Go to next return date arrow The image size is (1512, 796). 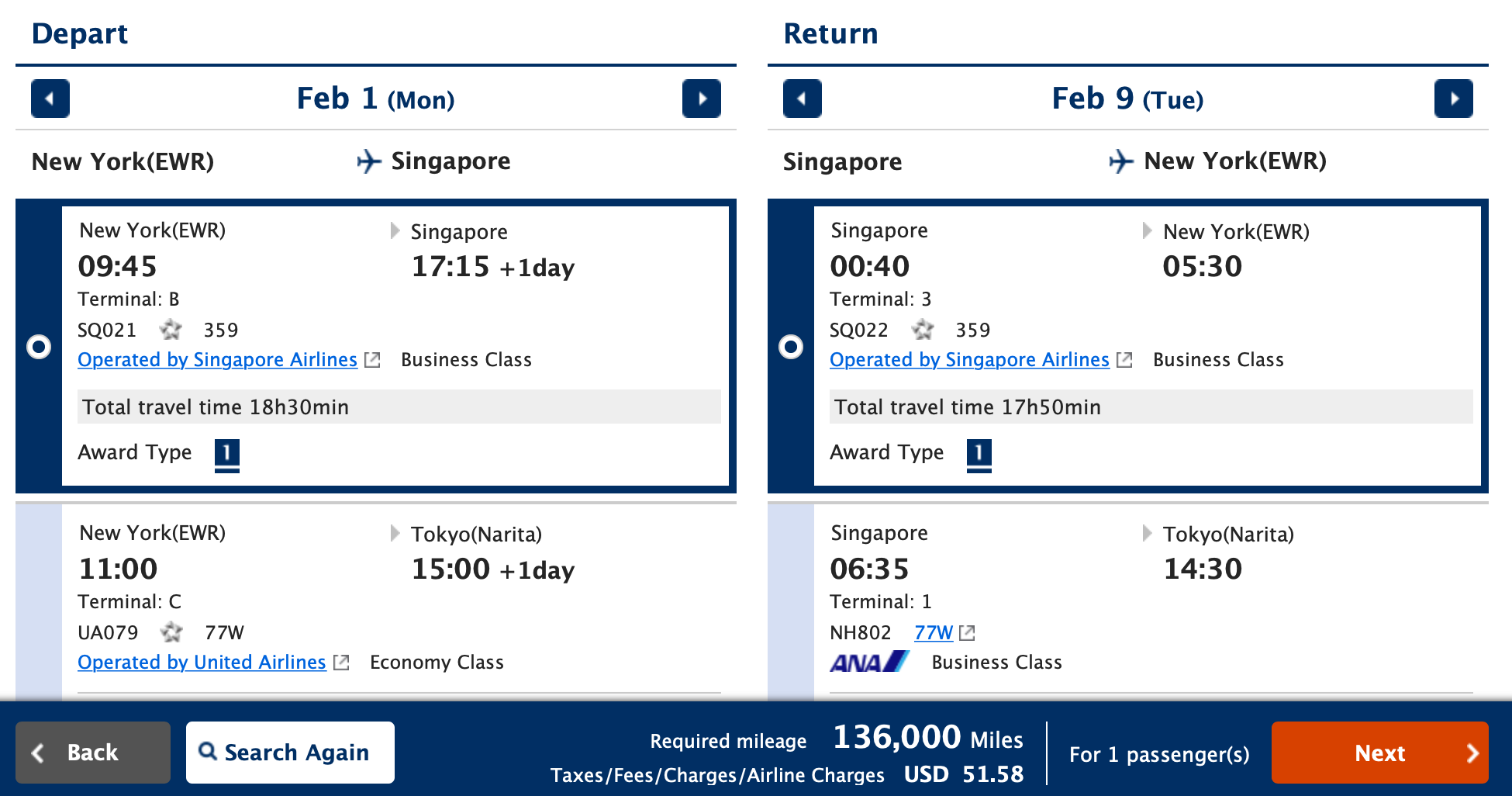(x=1454, y=99)
